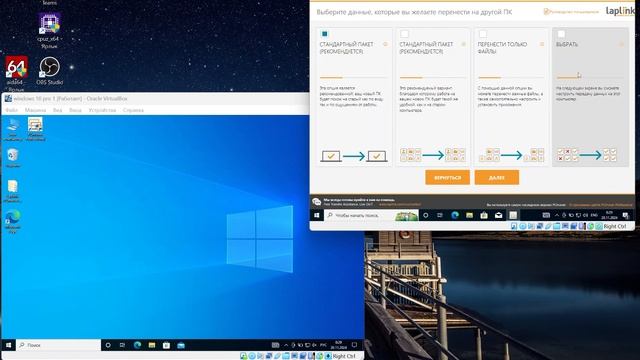Click the touch keyboard icon in Laplink VM taskbar
Screen dimensions: 640x360
pyautogui.click(x=546, y=215)
